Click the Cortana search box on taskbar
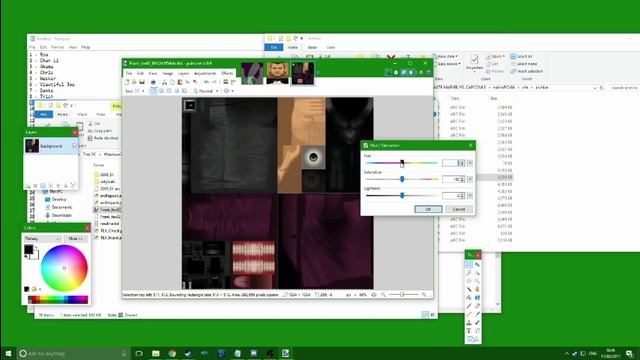The width and height of the screenshot is (640, 360). pyautogui.click(x=73, y=353)
